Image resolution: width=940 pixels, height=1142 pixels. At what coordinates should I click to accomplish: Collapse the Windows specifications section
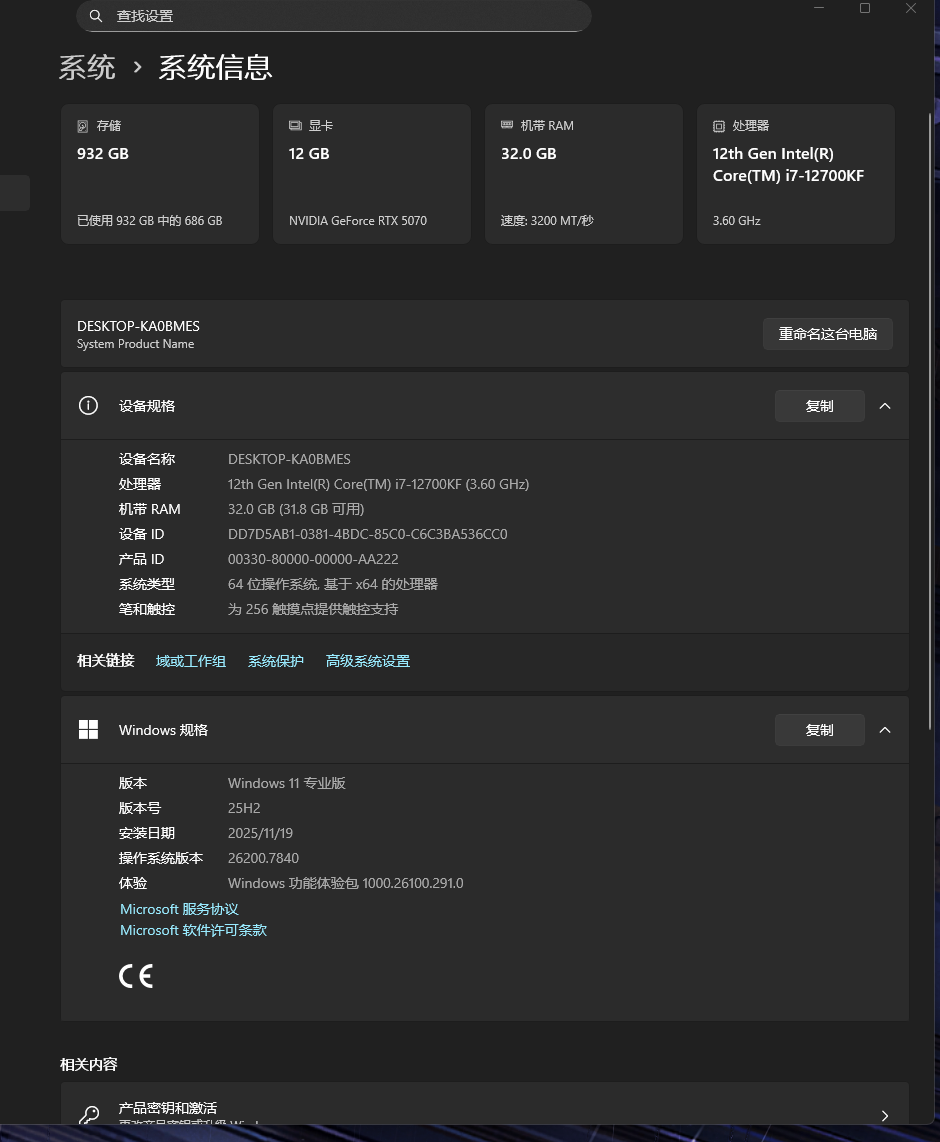coord(885,730)
